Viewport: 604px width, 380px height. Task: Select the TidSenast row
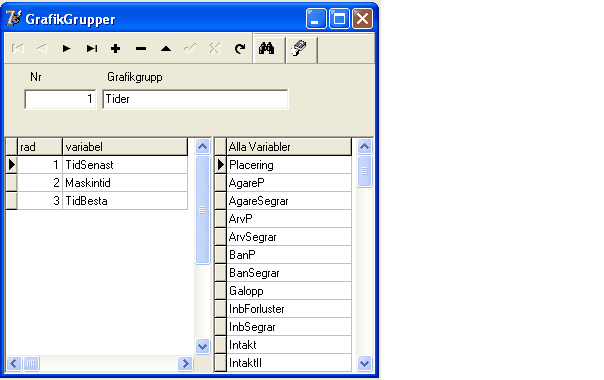[97, 165]
